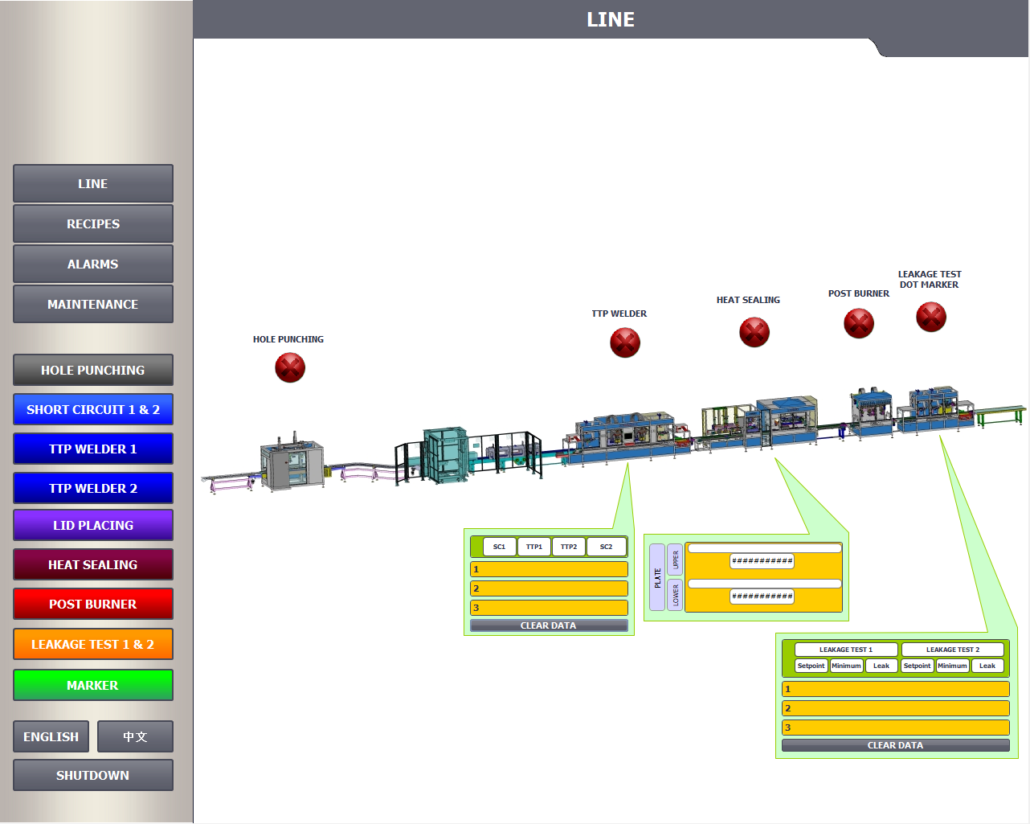This screenshot has height=824, width=1030.
Task: Select the SC1 column header
Action: coord(499,547)
